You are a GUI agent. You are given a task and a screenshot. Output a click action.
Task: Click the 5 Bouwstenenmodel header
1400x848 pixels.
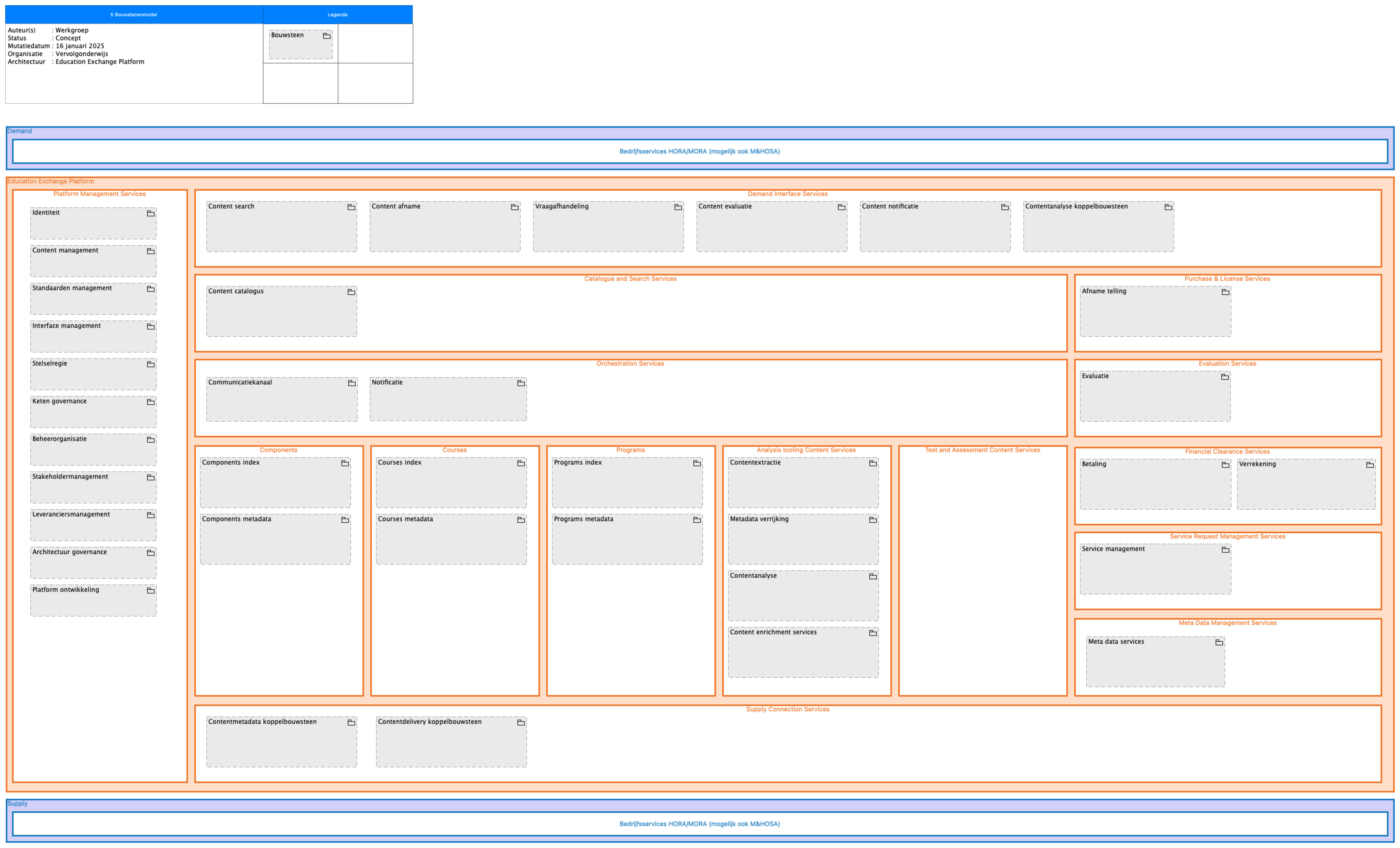pos(134,15)
